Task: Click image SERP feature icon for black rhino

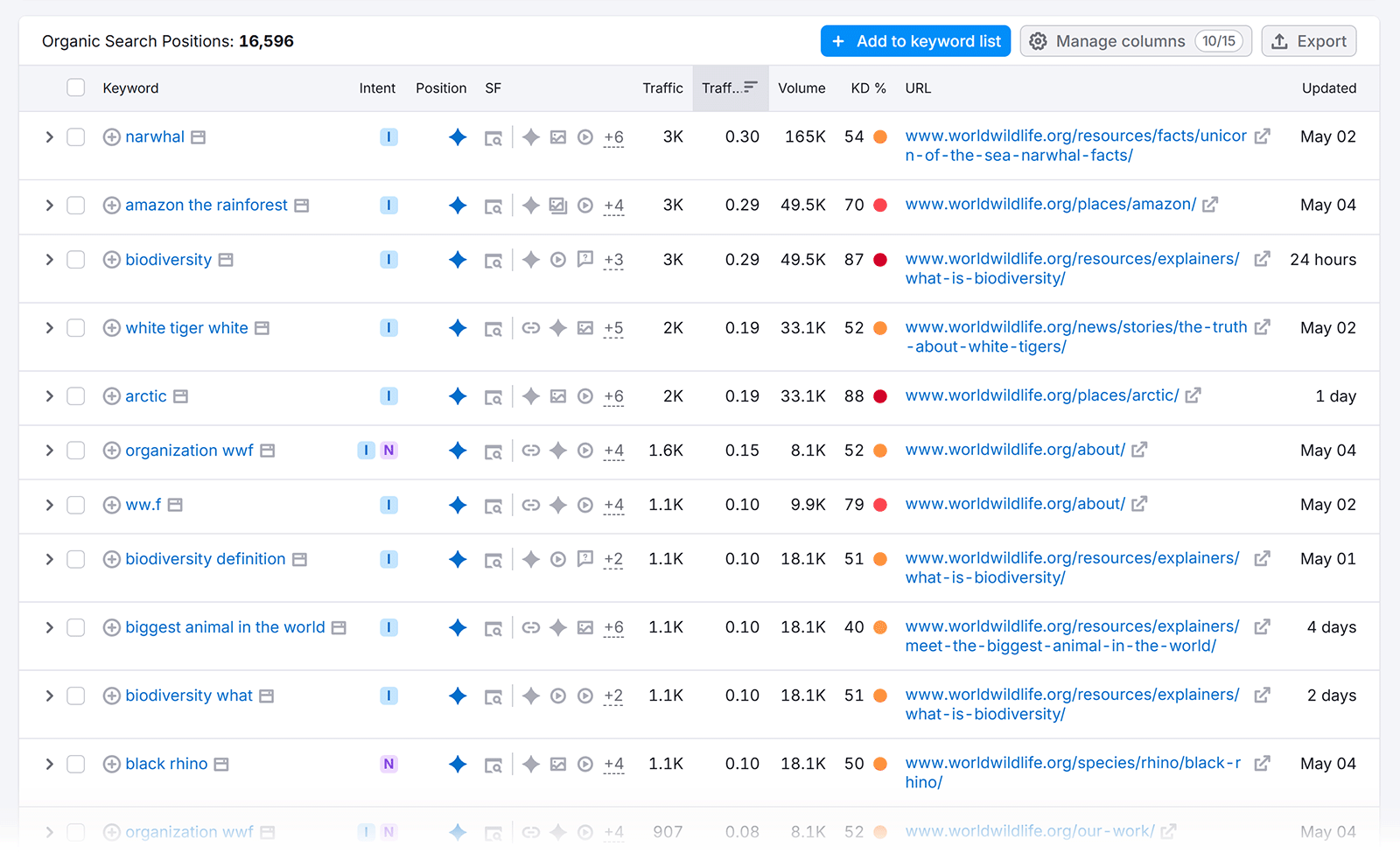Action: (x=558, y=764)
